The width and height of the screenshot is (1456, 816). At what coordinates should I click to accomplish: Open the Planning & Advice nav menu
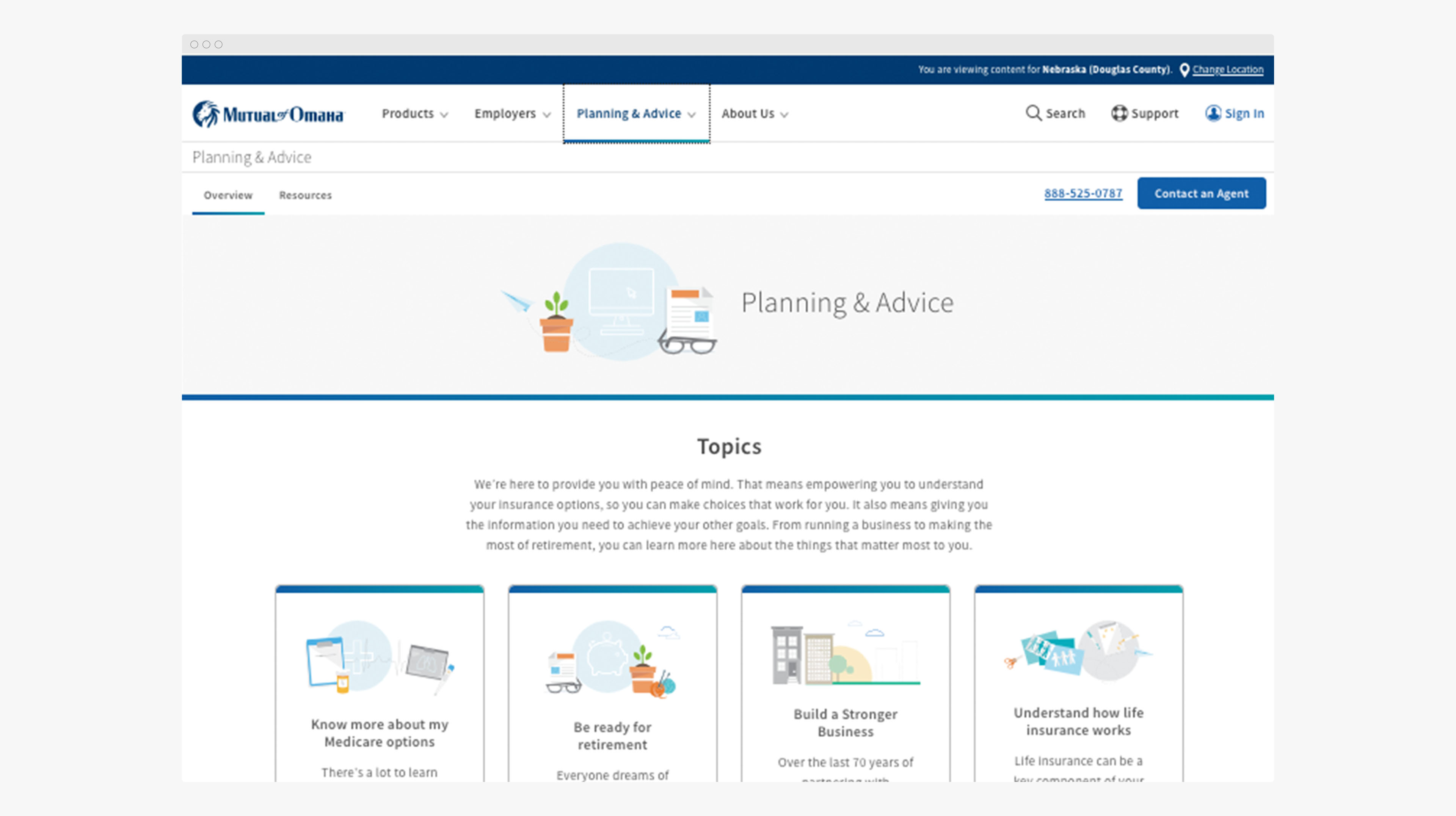click(635, 114)
